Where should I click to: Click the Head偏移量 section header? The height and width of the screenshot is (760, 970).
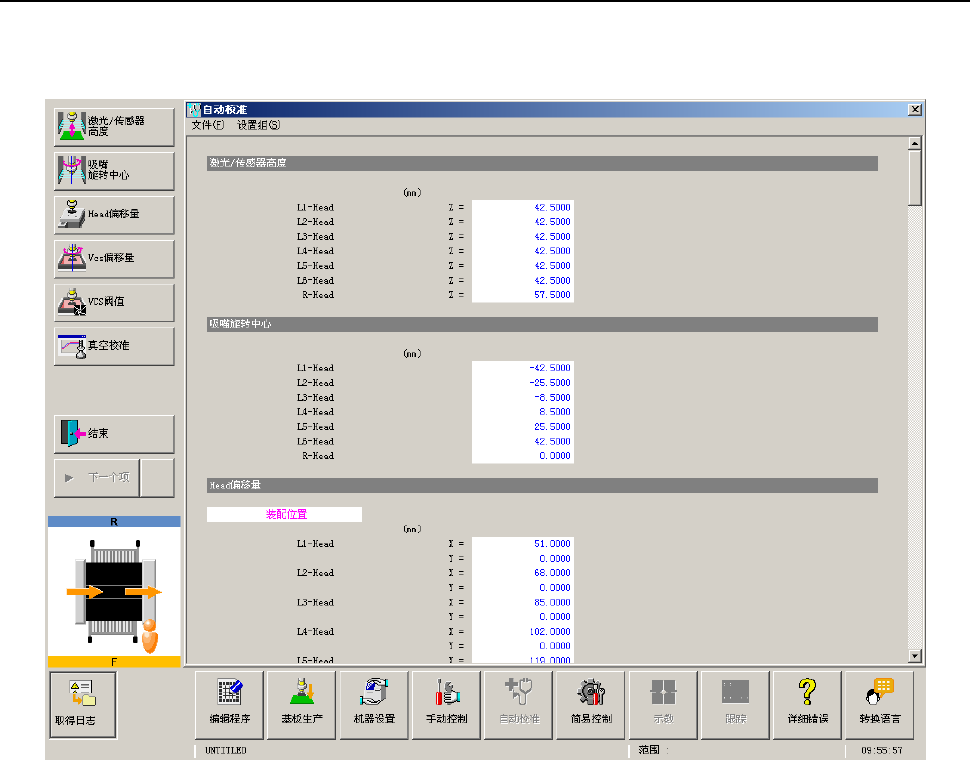point(542,485)
